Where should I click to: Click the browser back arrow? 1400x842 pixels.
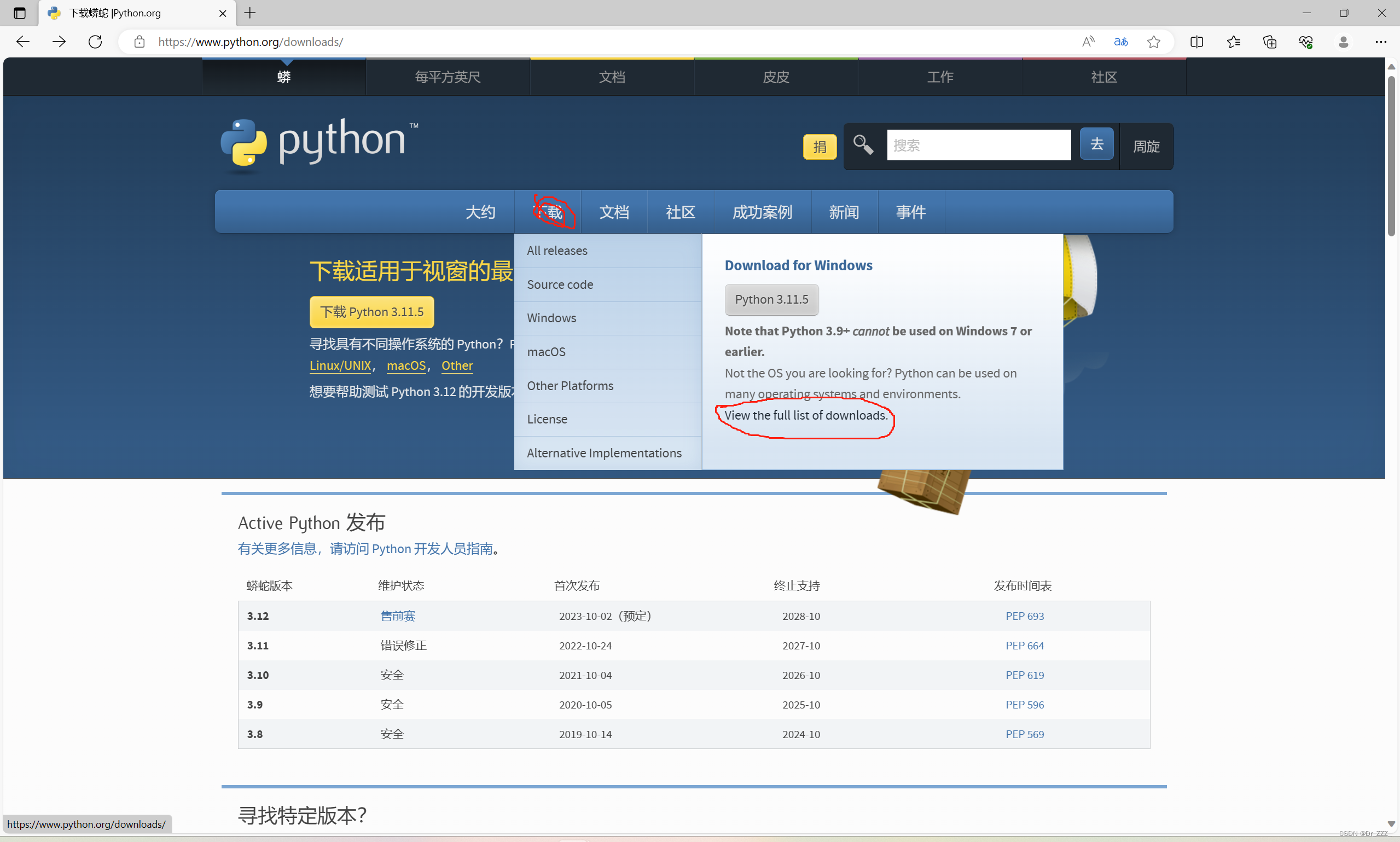click(22, 42)
